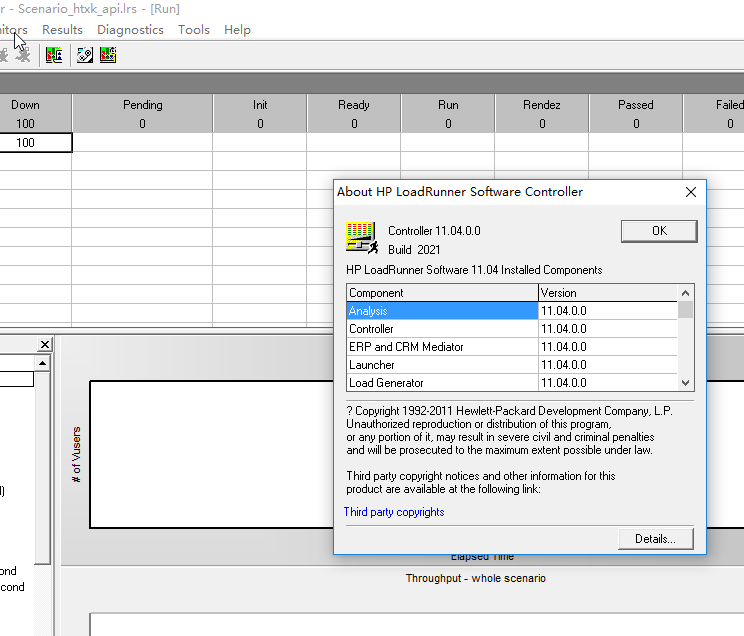744x636 pixels.
Task: Click OK in the About dialog
Action: [x=659, y=231]
